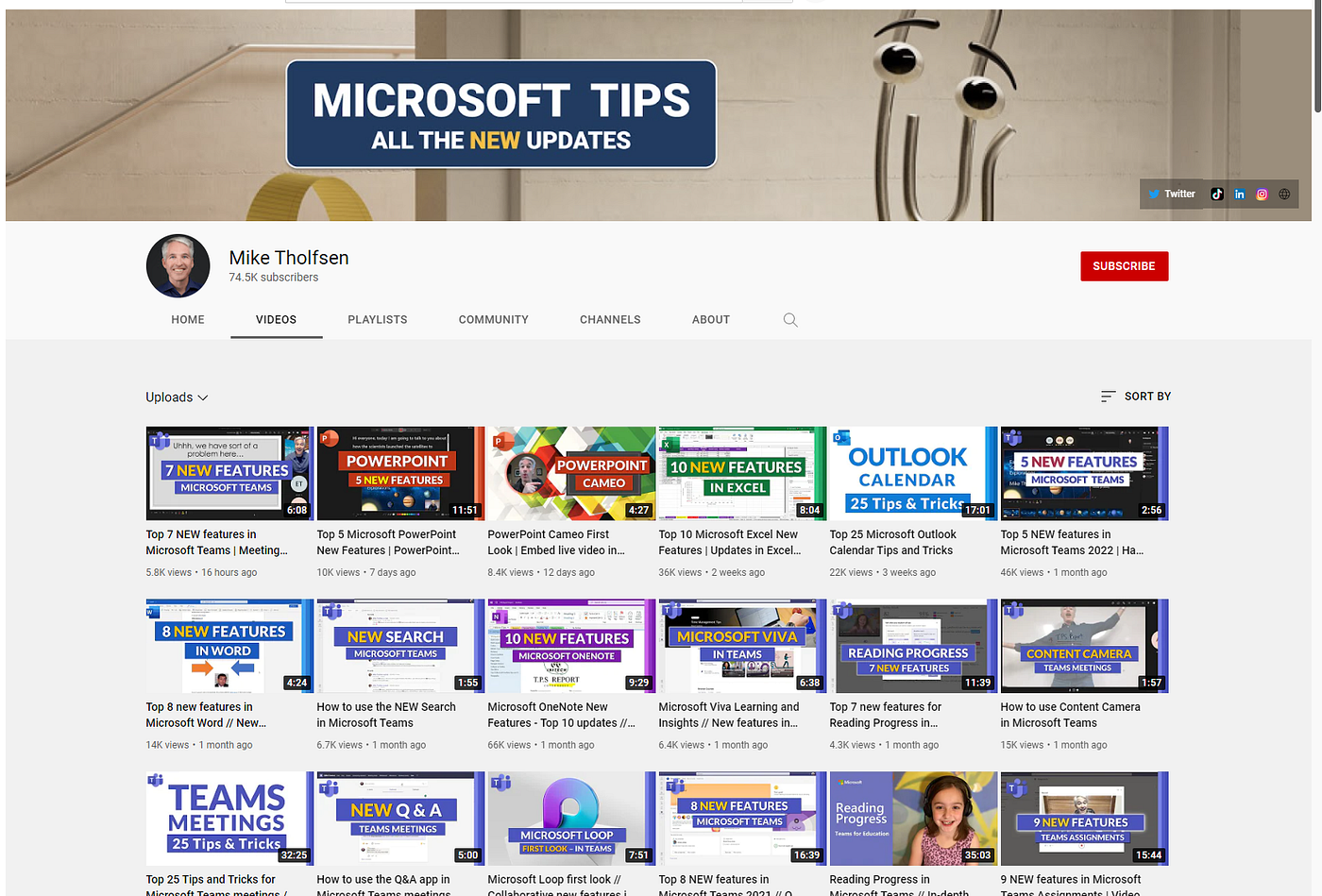Click title 'Top 25 Tips and Tricks for' Teams meetings
Viewport: 1322px width, 896px height.
click(216, 886)
